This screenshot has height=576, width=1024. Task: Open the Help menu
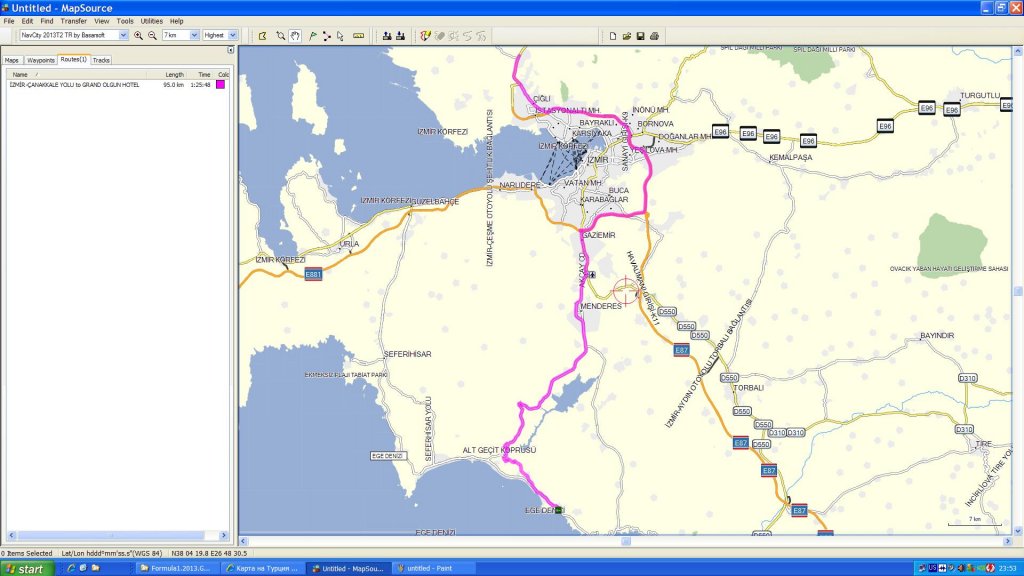point(176,21)
